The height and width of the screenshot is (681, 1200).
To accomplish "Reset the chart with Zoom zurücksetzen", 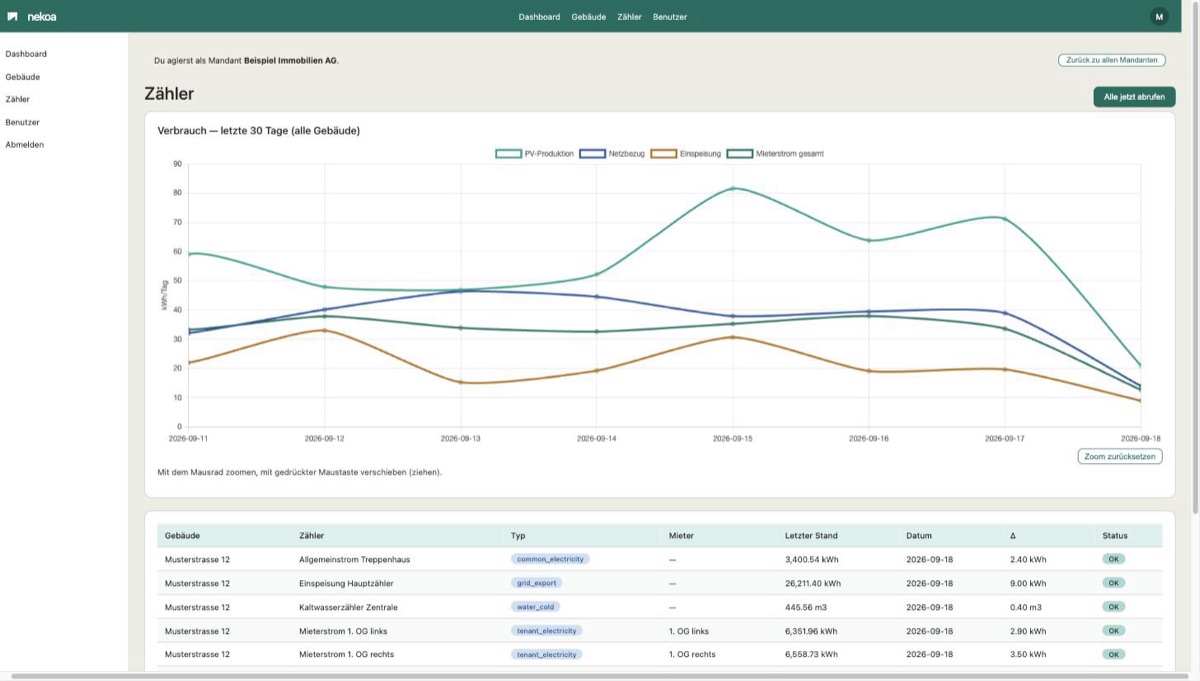I will (1120, 456).
